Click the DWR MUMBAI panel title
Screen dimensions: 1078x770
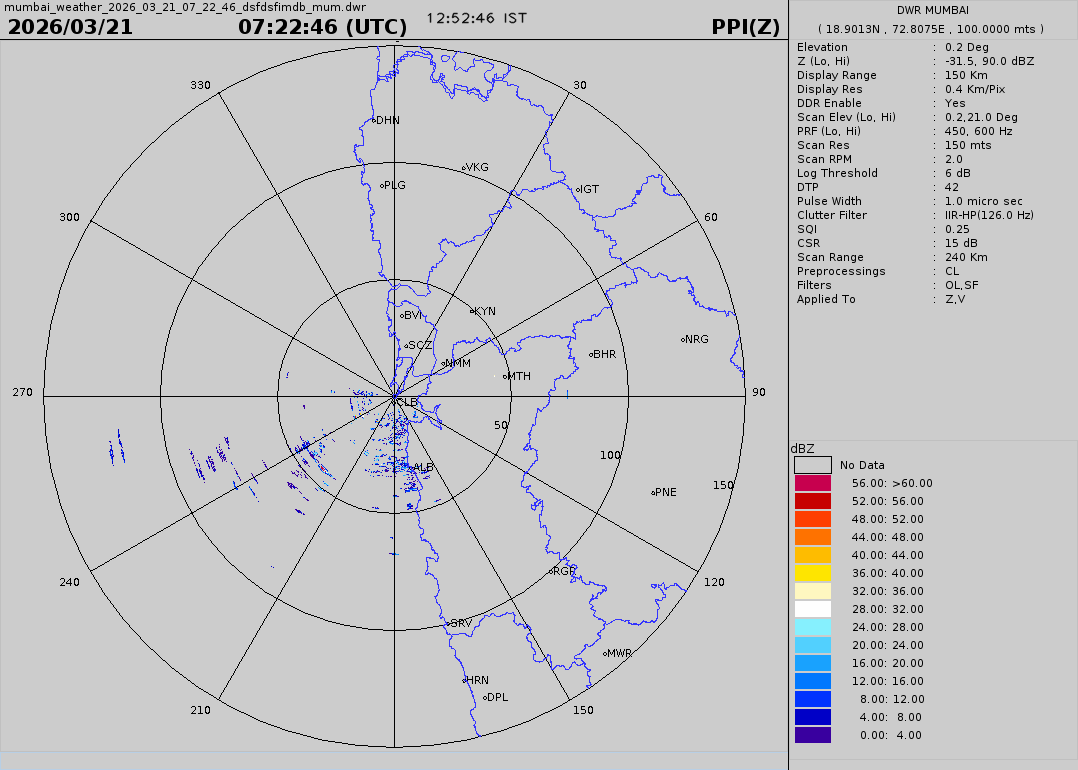(932, 10)
